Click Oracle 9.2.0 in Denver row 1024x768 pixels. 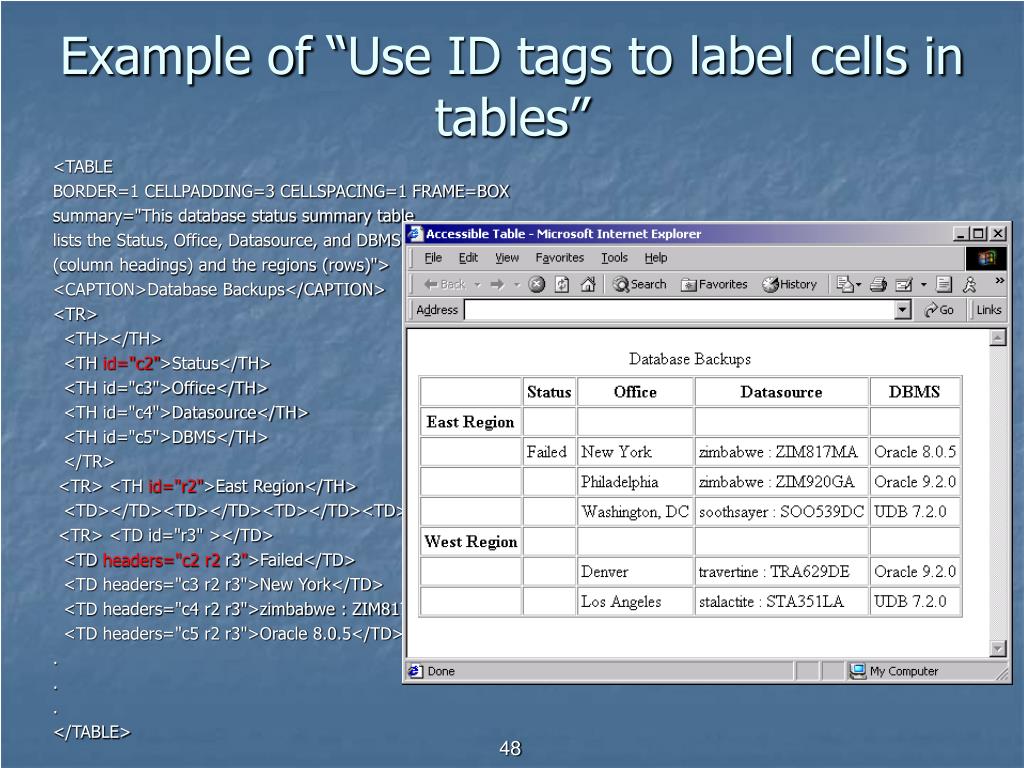coord(914,571)
